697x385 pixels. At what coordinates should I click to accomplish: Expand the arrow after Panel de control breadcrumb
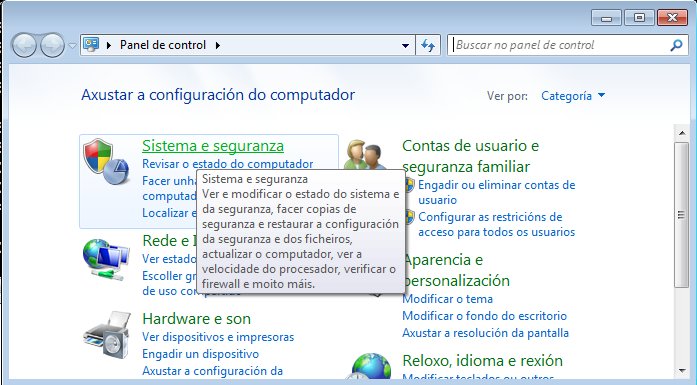(x=218, y=45)
